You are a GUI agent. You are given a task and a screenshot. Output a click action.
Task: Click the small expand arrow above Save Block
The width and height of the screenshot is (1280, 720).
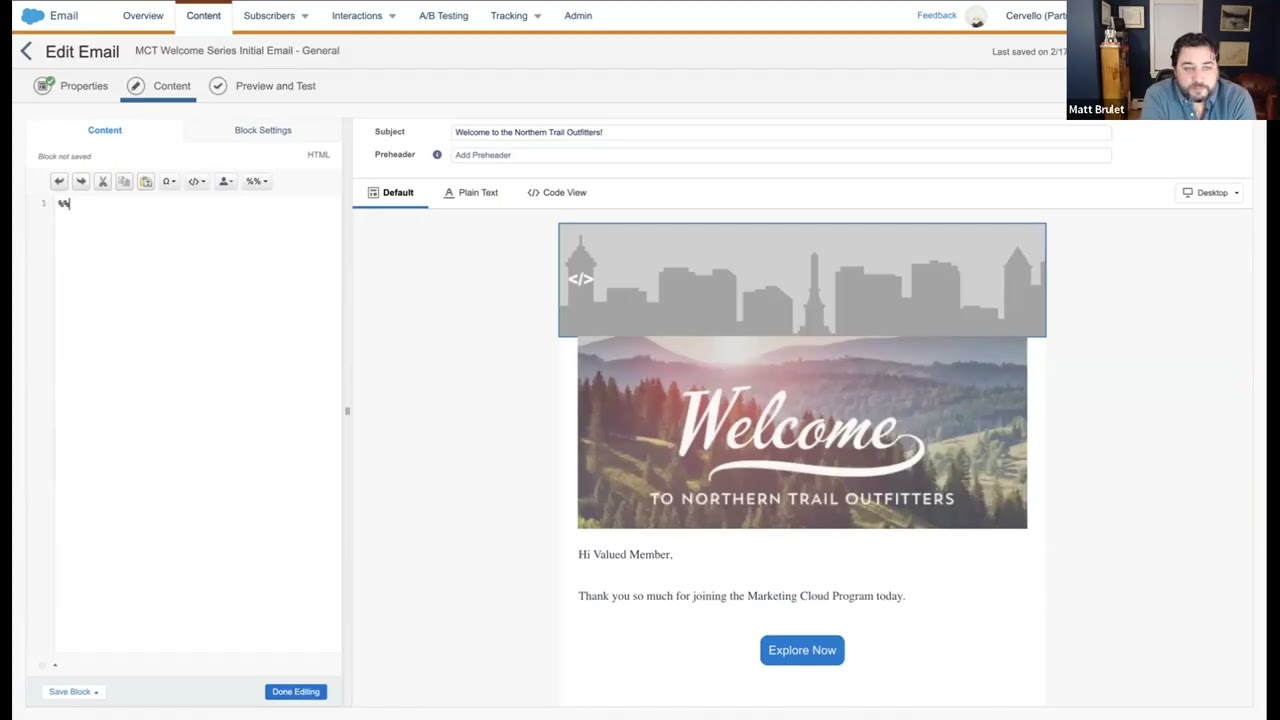[x=55, y=665]
